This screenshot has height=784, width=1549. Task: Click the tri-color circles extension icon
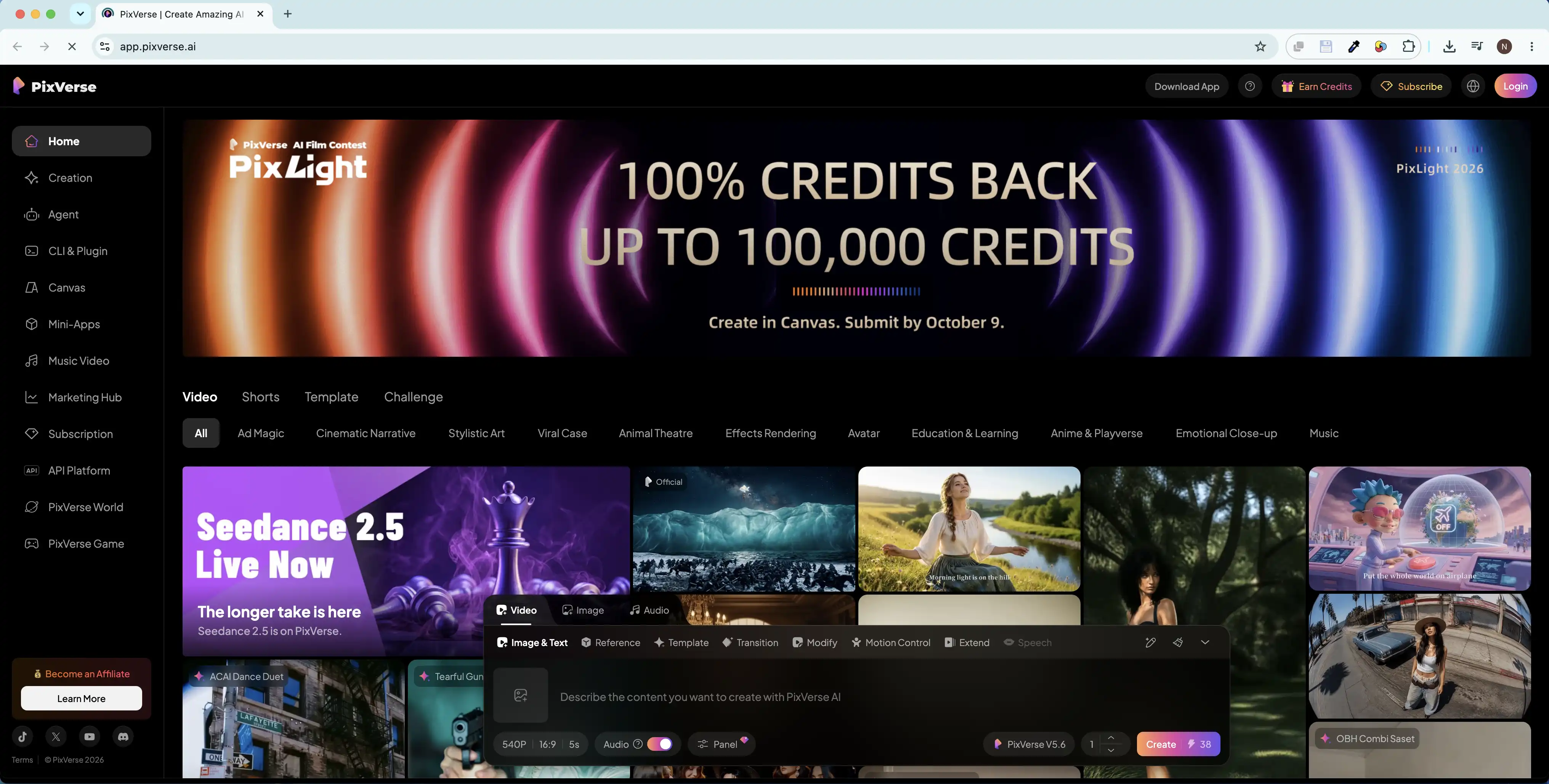[x=1381, y=46]
